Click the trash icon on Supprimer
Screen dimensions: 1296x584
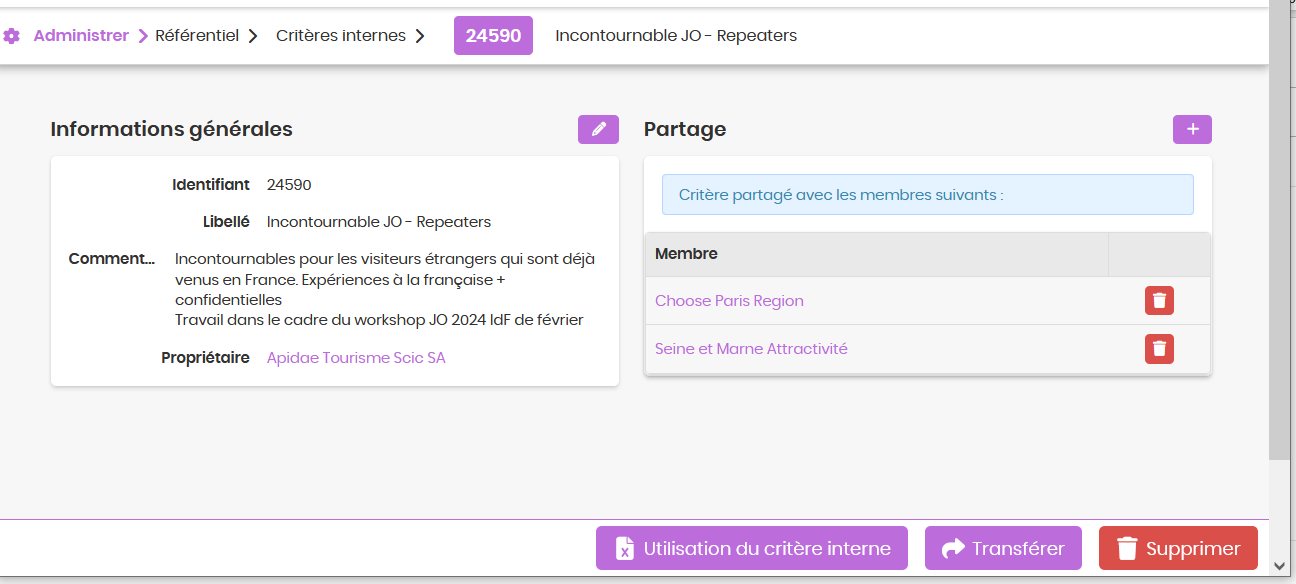(x=1127, y=548)
